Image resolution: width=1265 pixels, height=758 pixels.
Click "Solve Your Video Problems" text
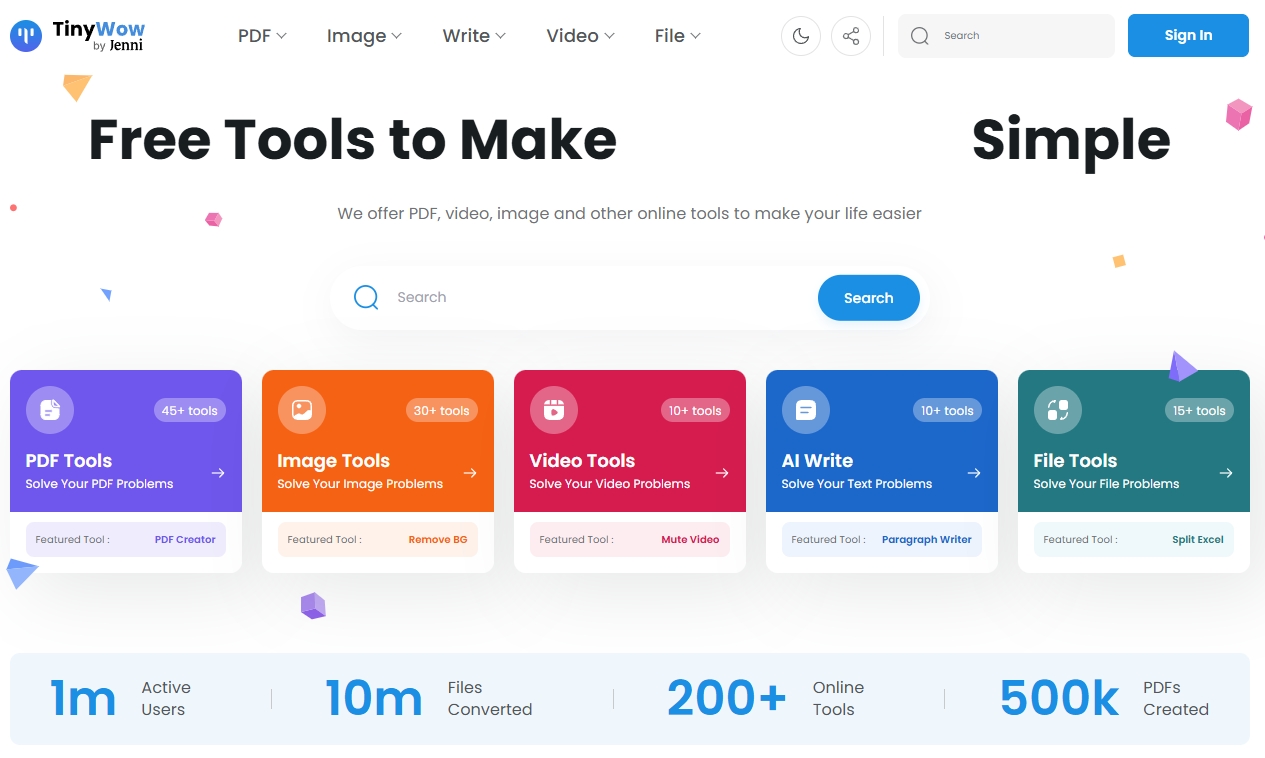[x=609, y=484]
